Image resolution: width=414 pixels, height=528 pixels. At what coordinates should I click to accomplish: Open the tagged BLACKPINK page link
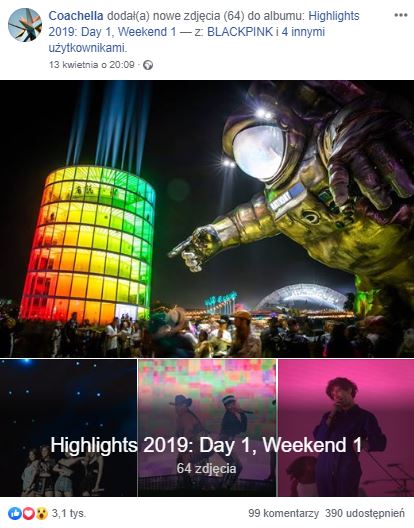(x=240, y=32)
